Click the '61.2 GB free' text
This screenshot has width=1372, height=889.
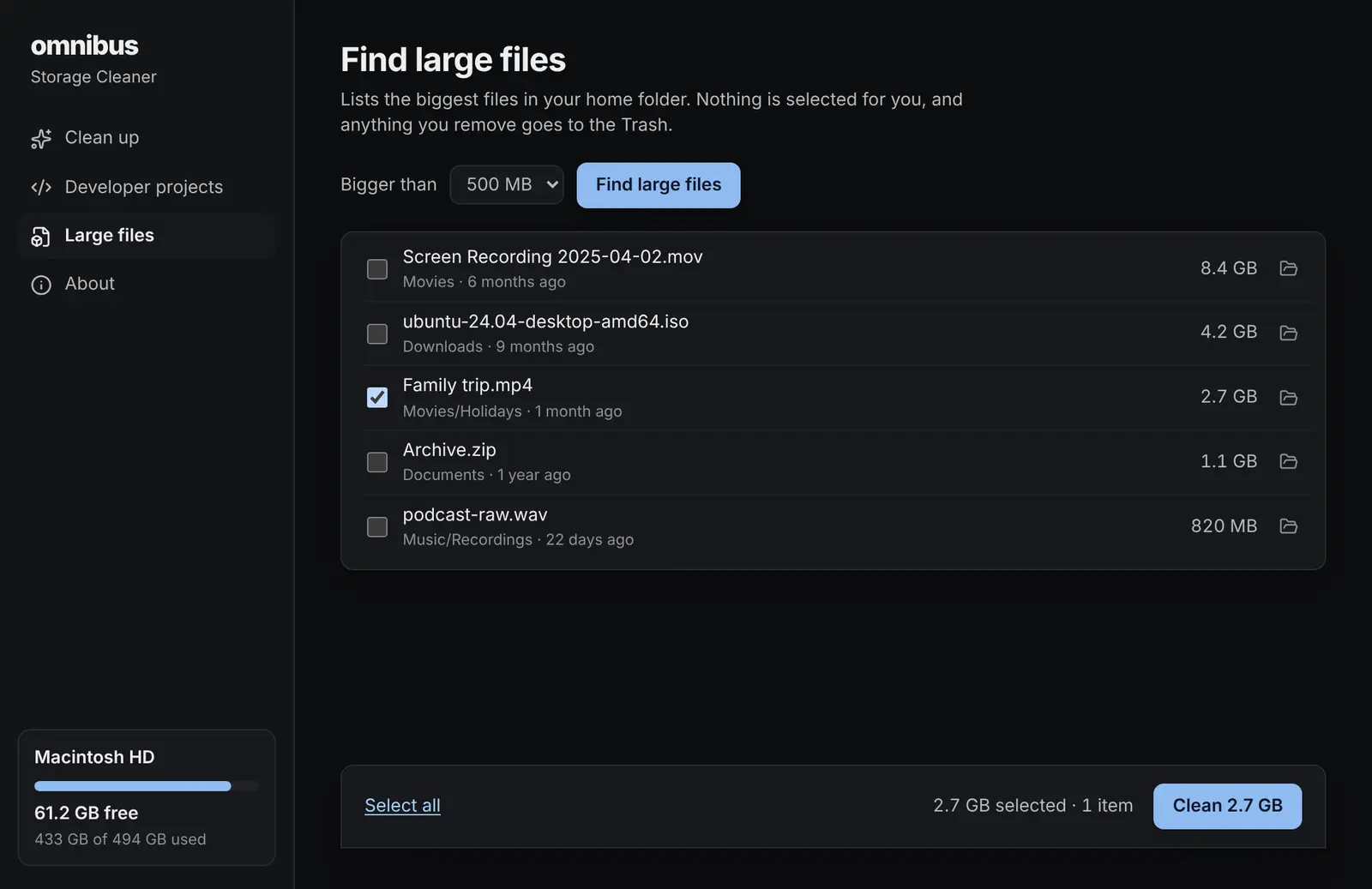86,813
